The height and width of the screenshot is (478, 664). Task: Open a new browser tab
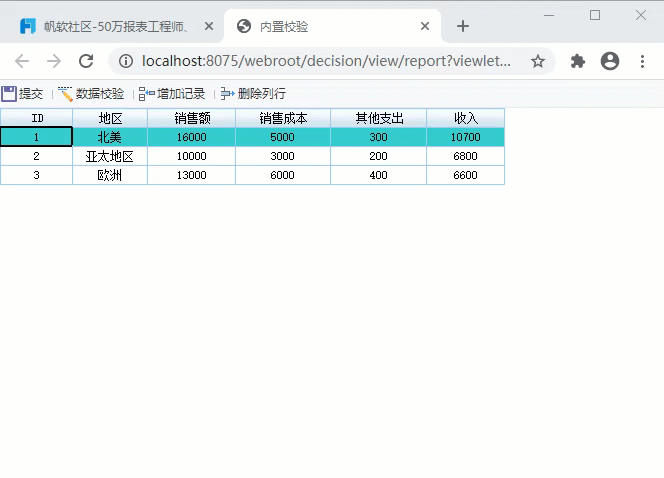463,26
